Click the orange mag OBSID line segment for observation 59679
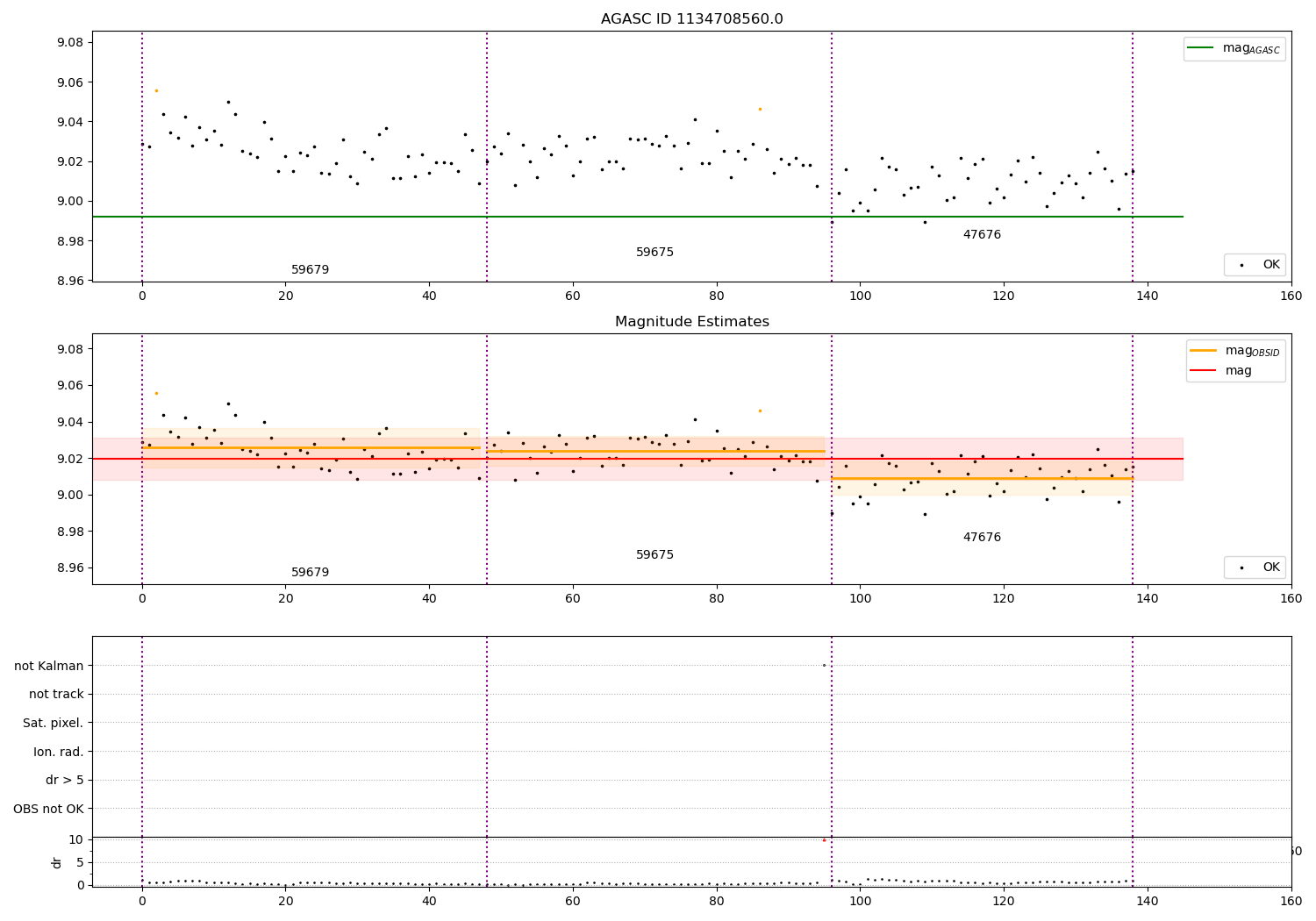Screen dimensions: 1316x921 311,448
